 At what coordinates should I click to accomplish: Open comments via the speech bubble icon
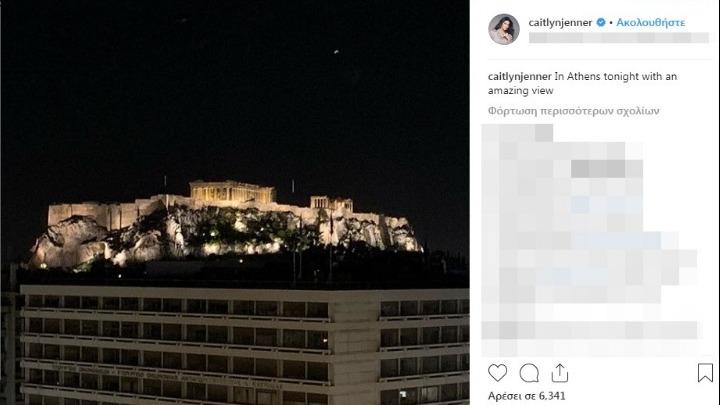(529, 373)
